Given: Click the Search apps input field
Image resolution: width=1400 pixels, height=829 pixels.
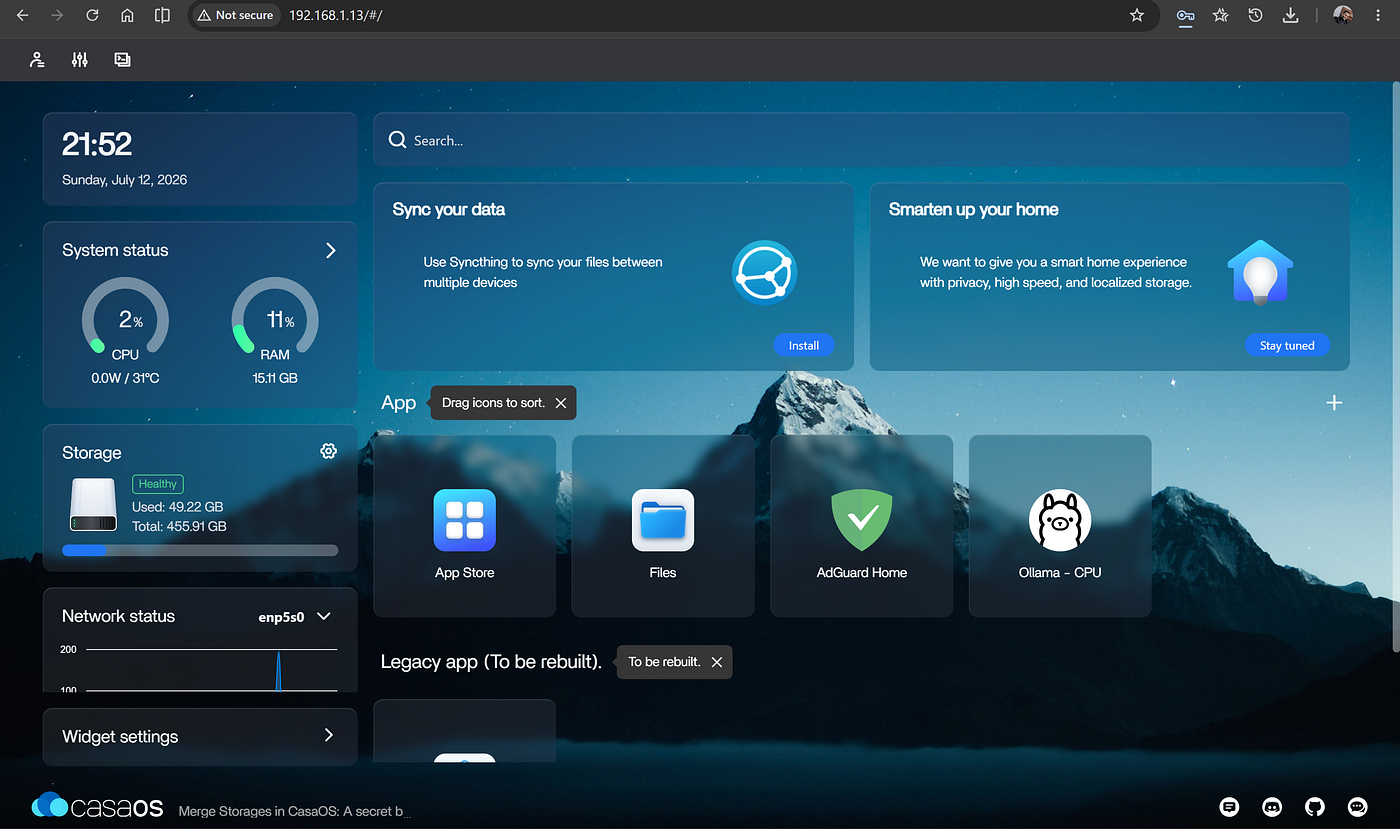Looking at the screenshot, I should (x=861, y=140).
